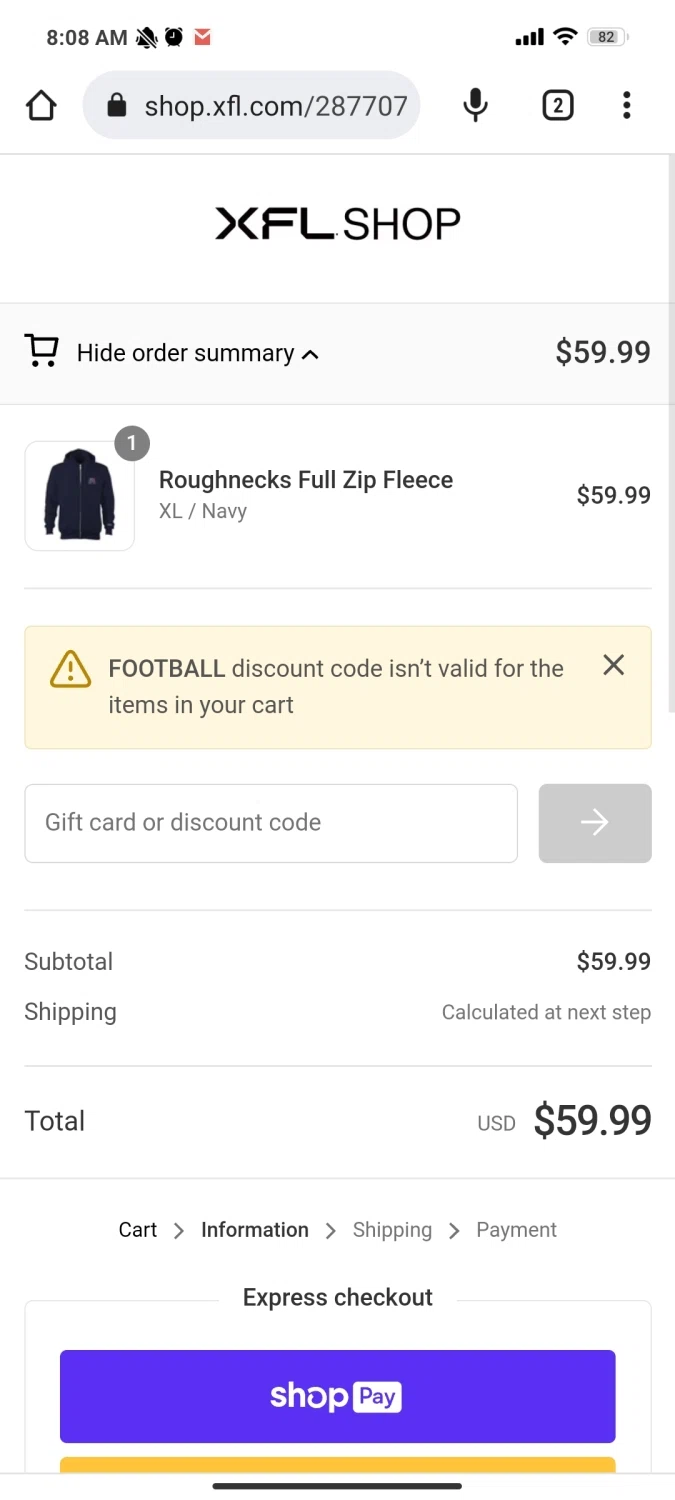The width and height of the screenshot is (675, 1500).
Task: Dismiss the FOOTBALL discount code warning
Action: [613, 665]
